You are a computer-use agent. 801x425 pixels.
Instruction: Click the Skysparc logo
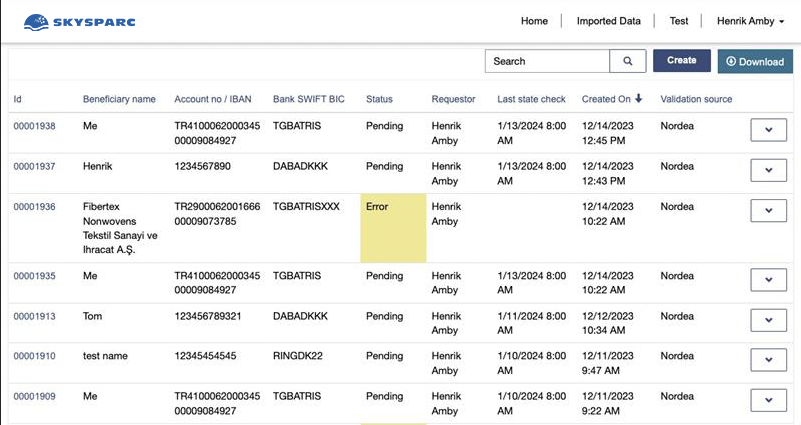pyautogui.click(x=79, y=22)
